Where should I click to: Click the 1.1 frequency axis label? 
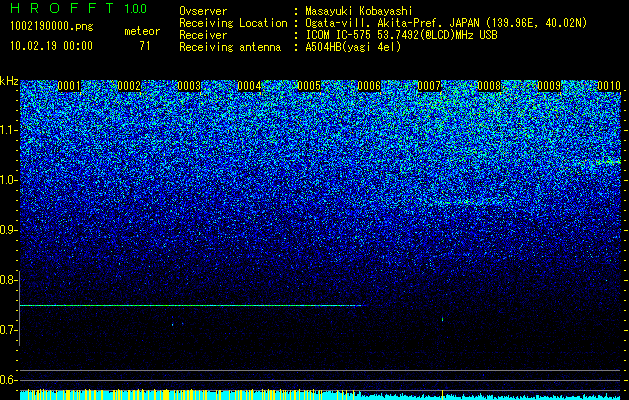[9, 130]
